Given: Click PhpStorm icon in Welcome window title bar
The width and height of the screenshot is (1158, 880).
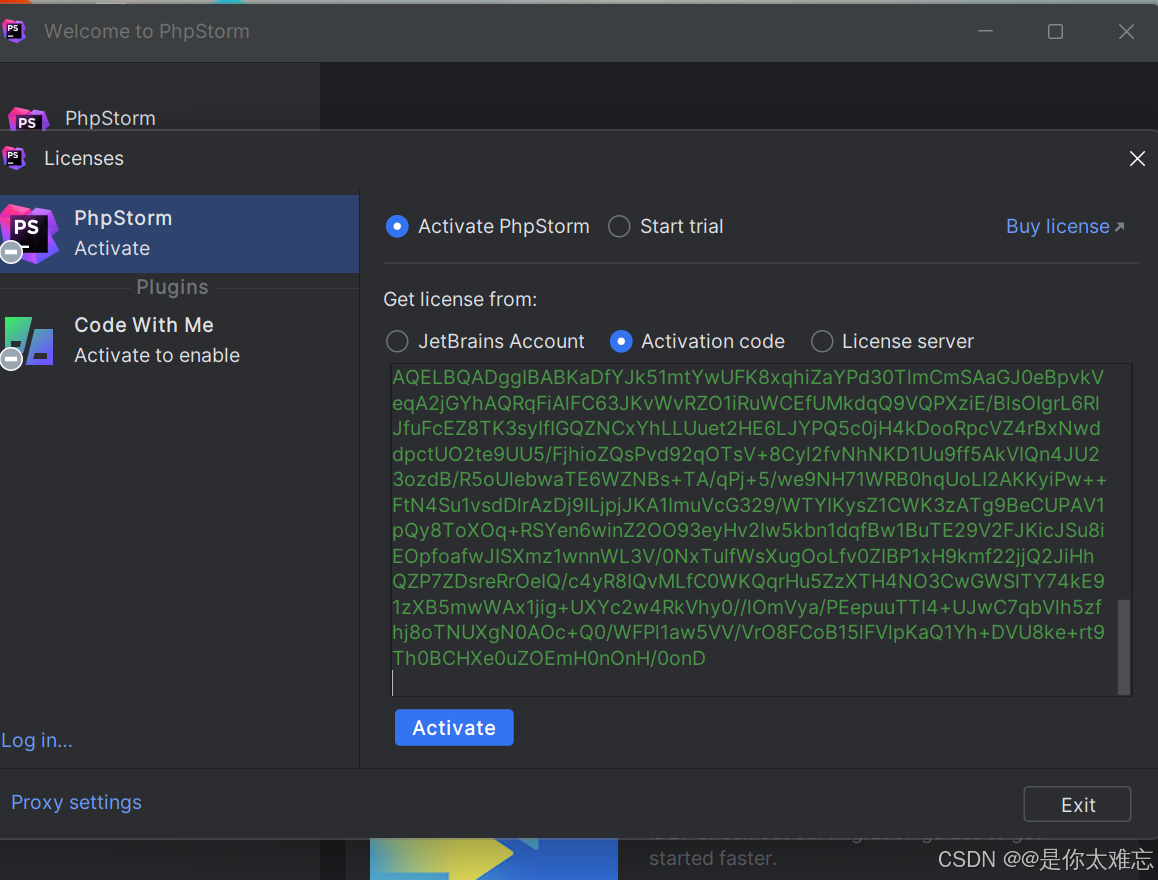Looking at the screenshot, I should 14,31.
